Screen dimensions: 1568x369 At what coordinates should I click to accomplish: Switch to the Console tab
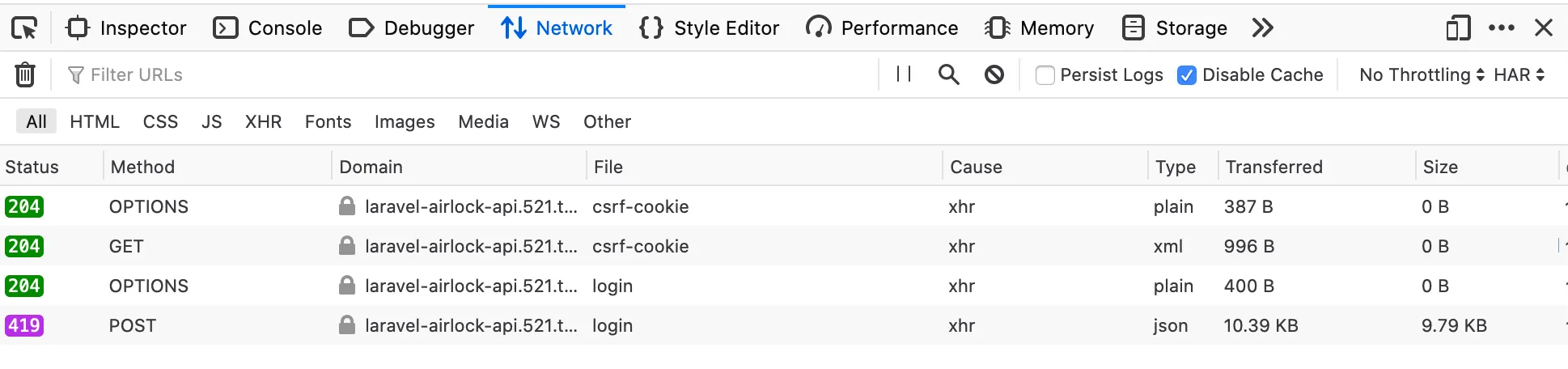coord(268,28)
